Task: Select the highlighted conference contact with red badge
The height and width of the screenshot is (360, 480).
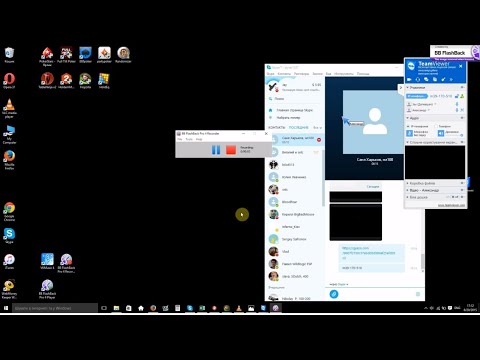Action: [295, 140]
